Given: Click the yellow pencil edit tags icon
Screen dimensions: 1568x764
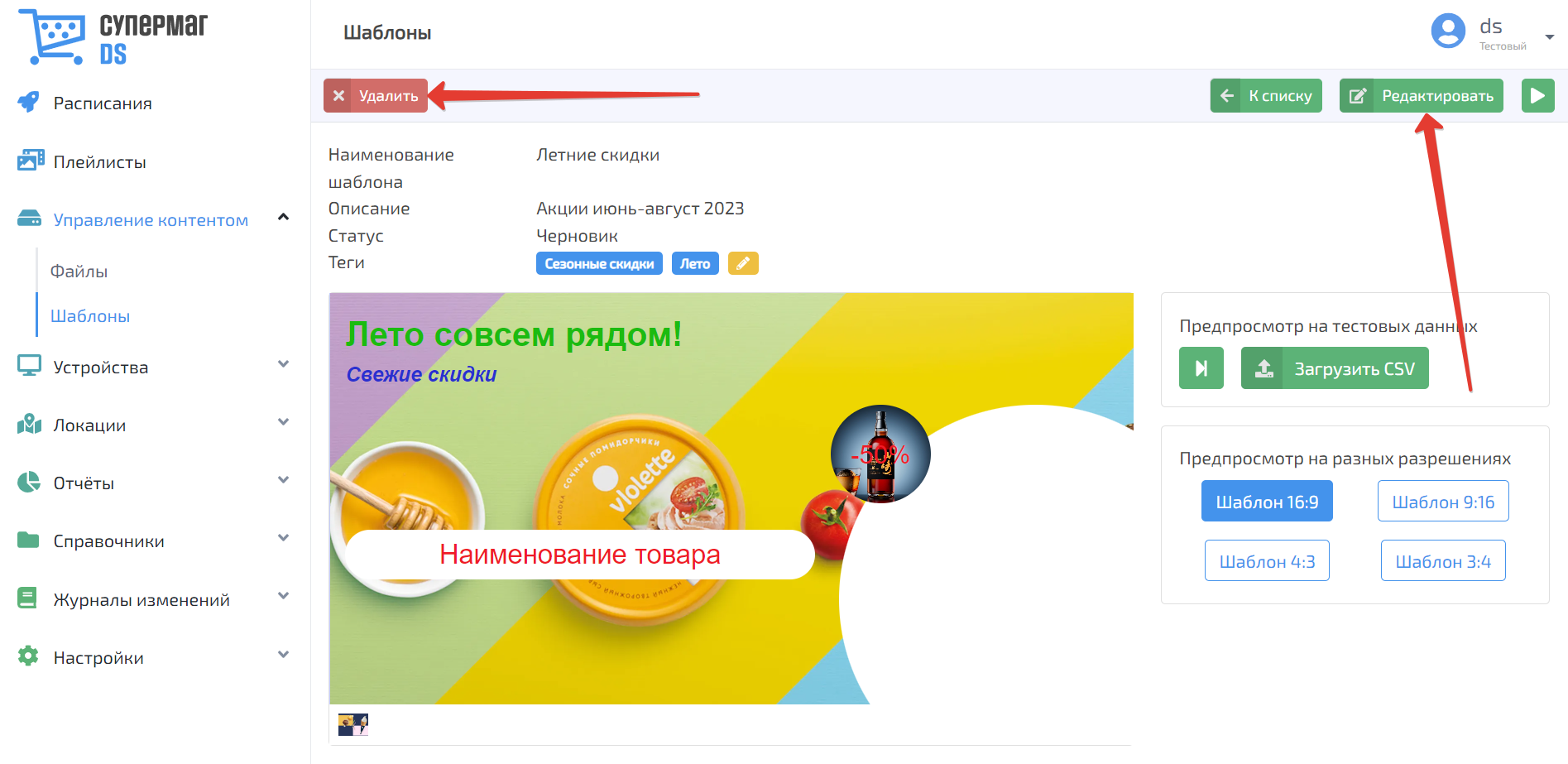Looking at the screenshot, I should point(743,263).
